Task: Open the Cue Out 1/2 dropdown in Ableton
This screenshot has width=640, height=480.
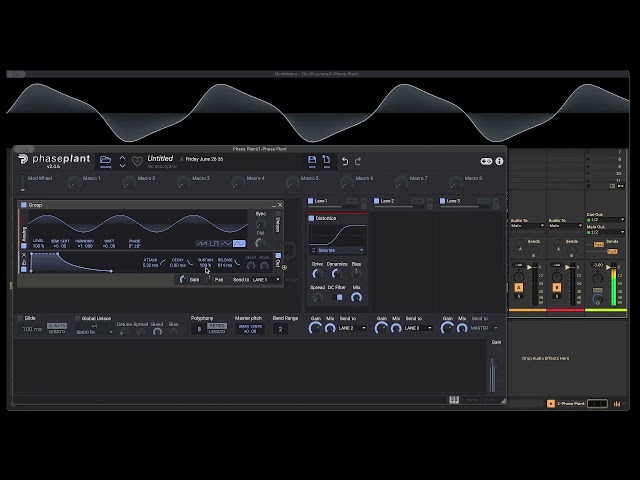Action: pyautogui.click(x=606, y=220)
